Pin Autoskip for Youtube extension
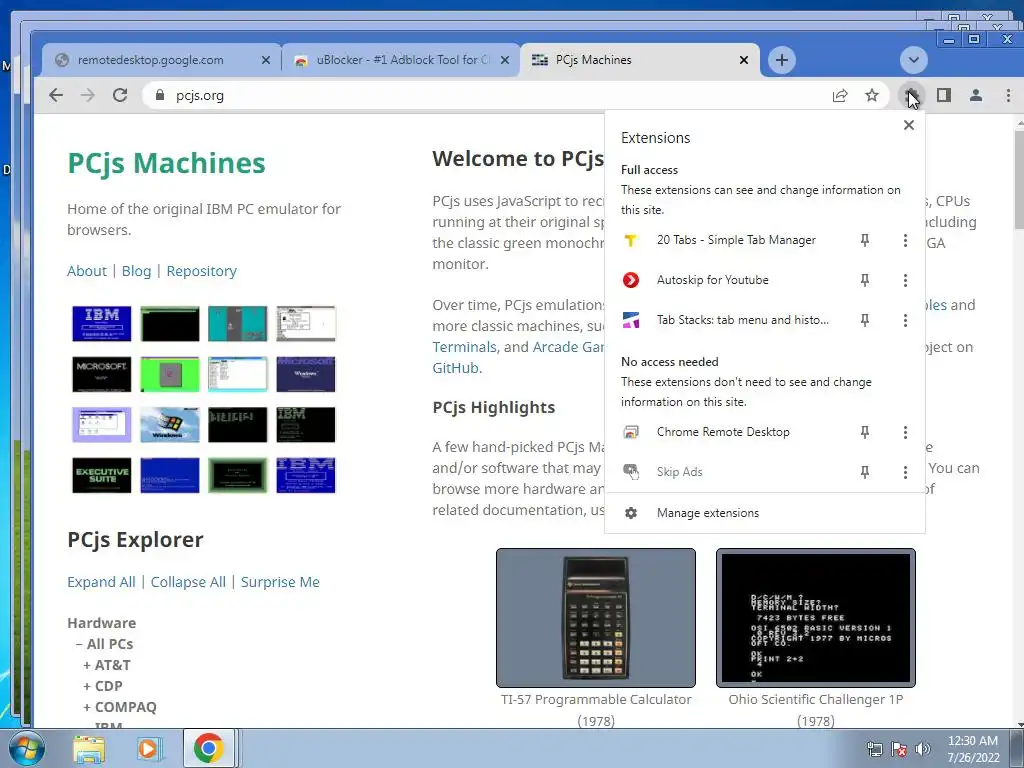This screenshot has height=768, width=1024. 865,280
